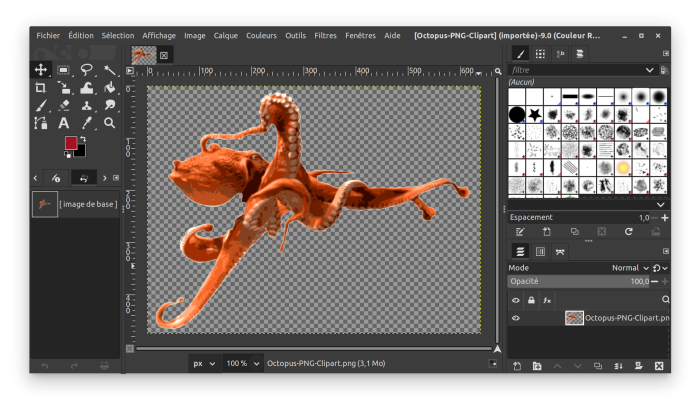700x406 pixels.
Task: Select the Free Select lasso tool
Action: click(87, 70)
